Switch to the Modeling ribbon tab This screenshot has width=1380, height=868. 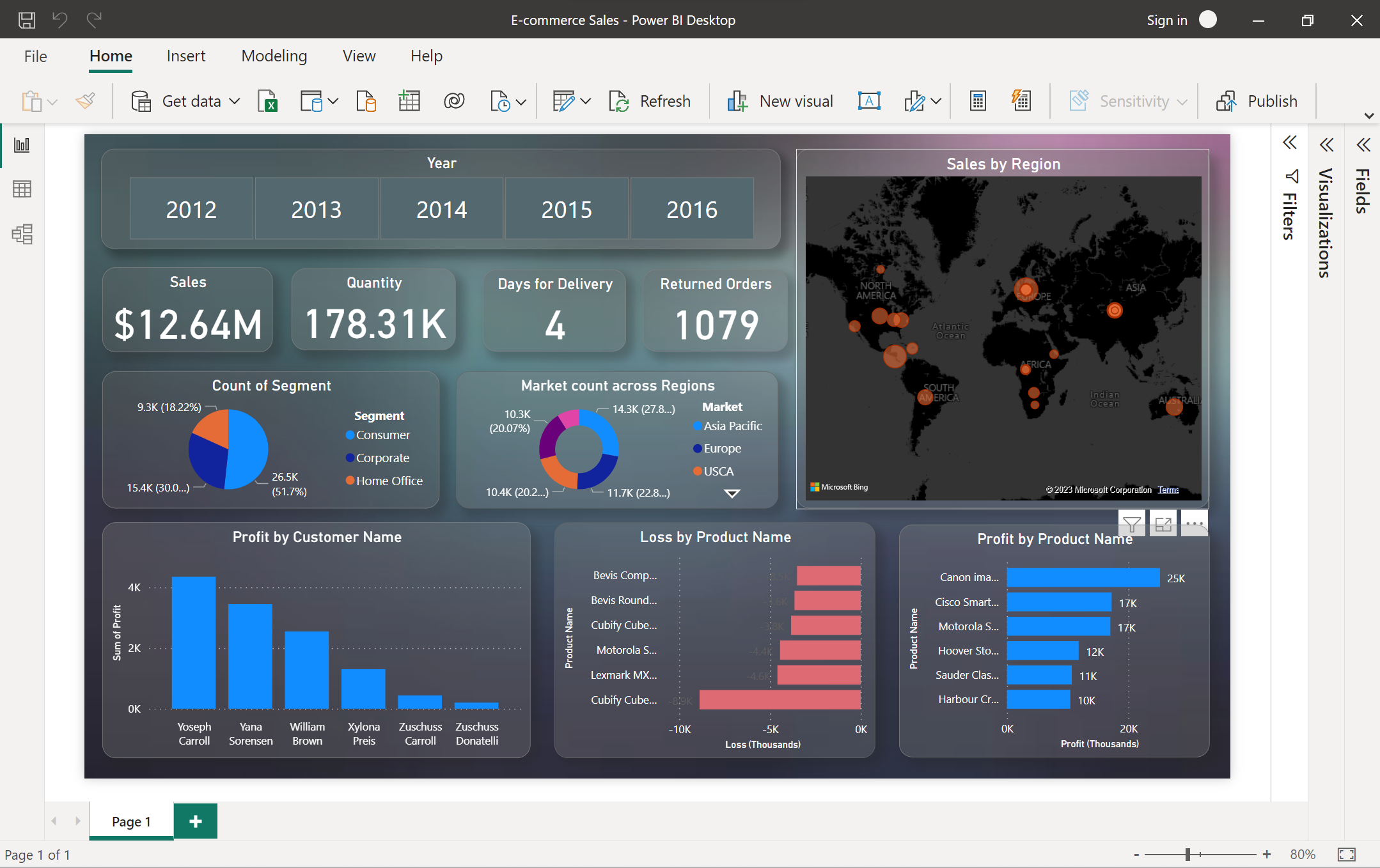(274, 56)
